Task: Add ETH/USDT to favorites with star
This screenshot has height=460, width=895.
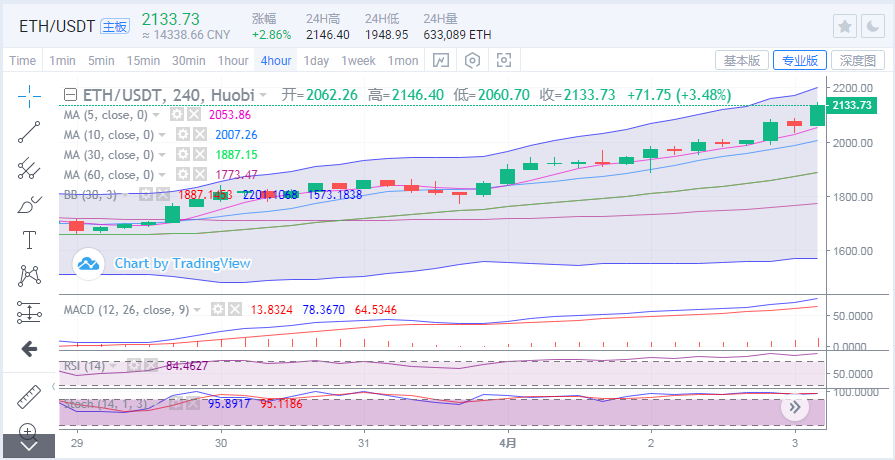Action: click(x=845, y=26)
